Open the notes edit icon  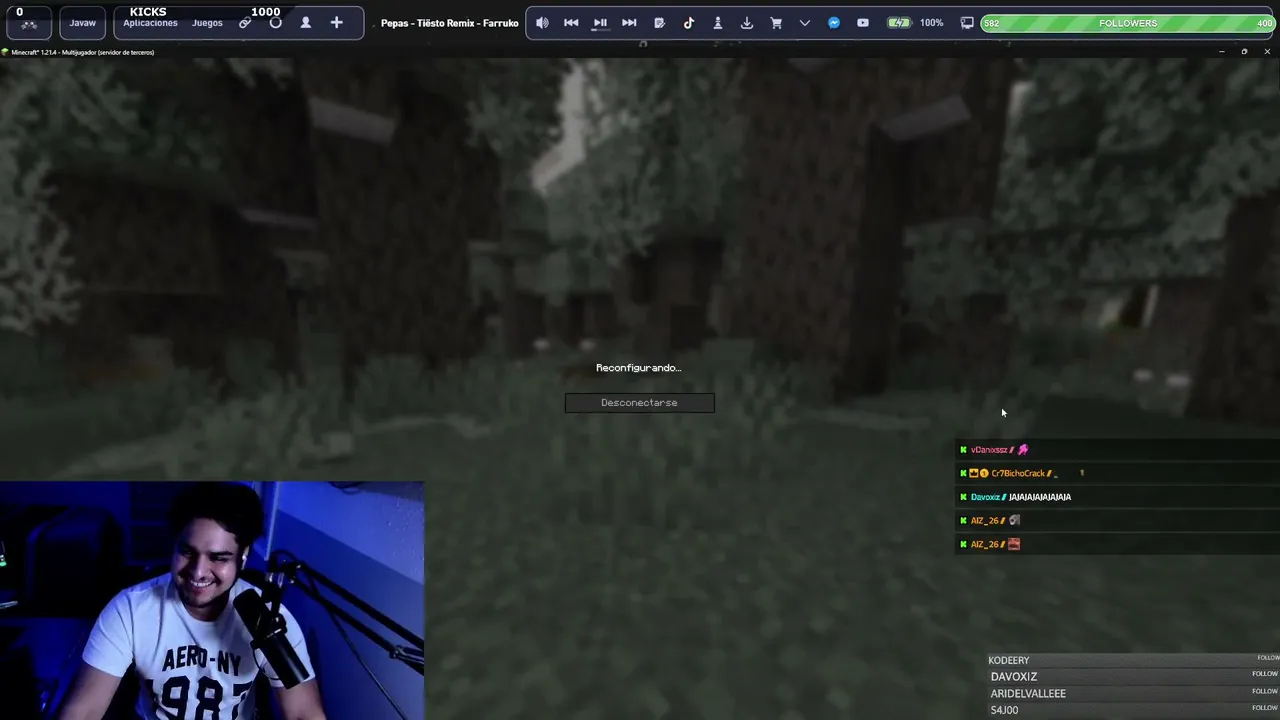tap(659, 23)
